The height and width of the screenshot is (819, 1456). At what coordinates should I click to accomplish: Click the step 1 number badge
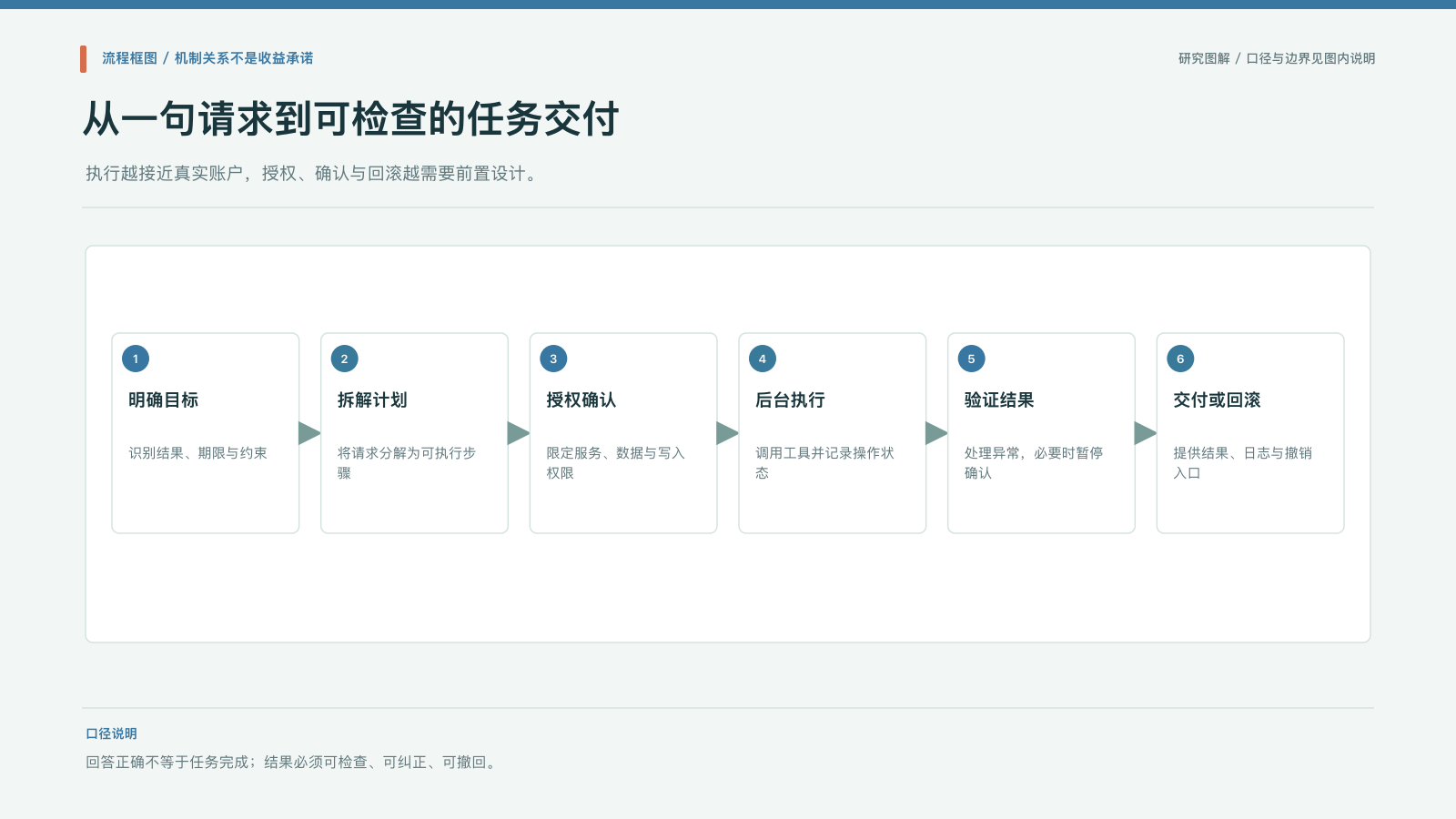(136, 359)
